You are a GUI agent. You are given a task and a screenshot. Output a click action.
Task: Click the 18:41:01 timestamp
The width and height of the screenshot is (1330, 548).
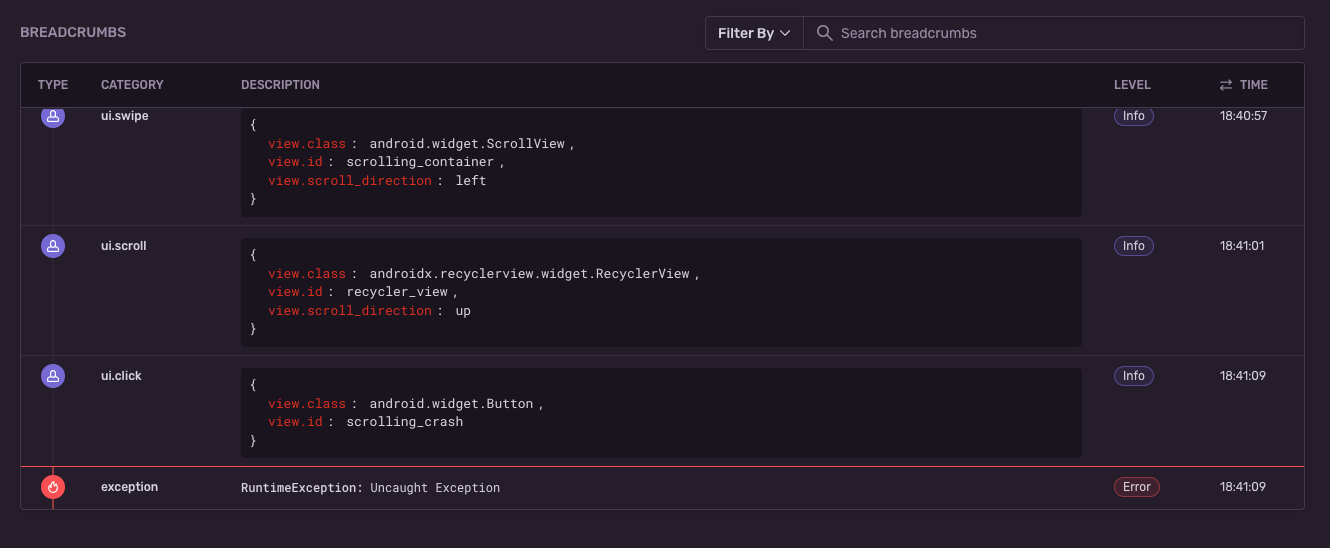(1243, 246)
